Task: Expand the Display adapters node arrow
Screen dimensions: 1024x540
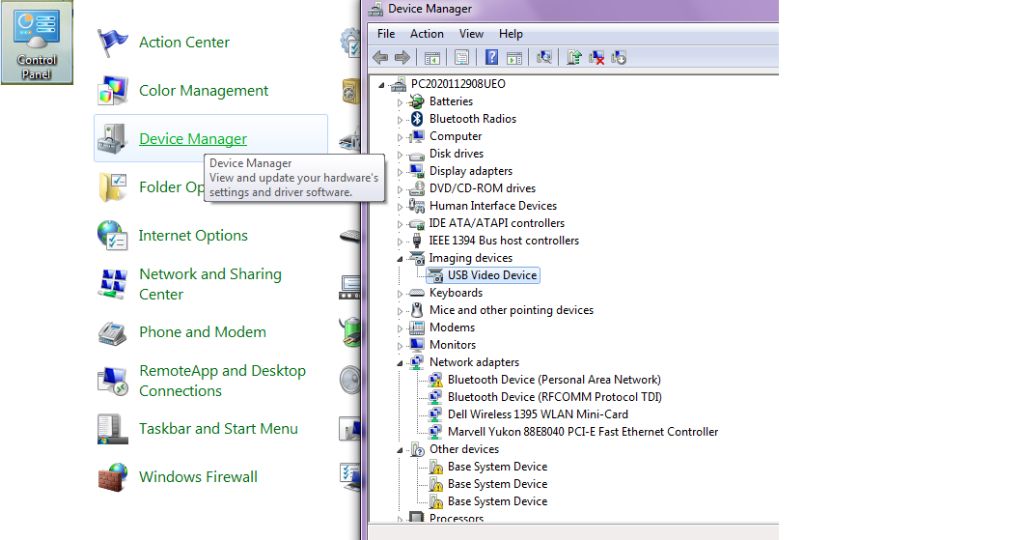Action: click(x=400, y=172)
